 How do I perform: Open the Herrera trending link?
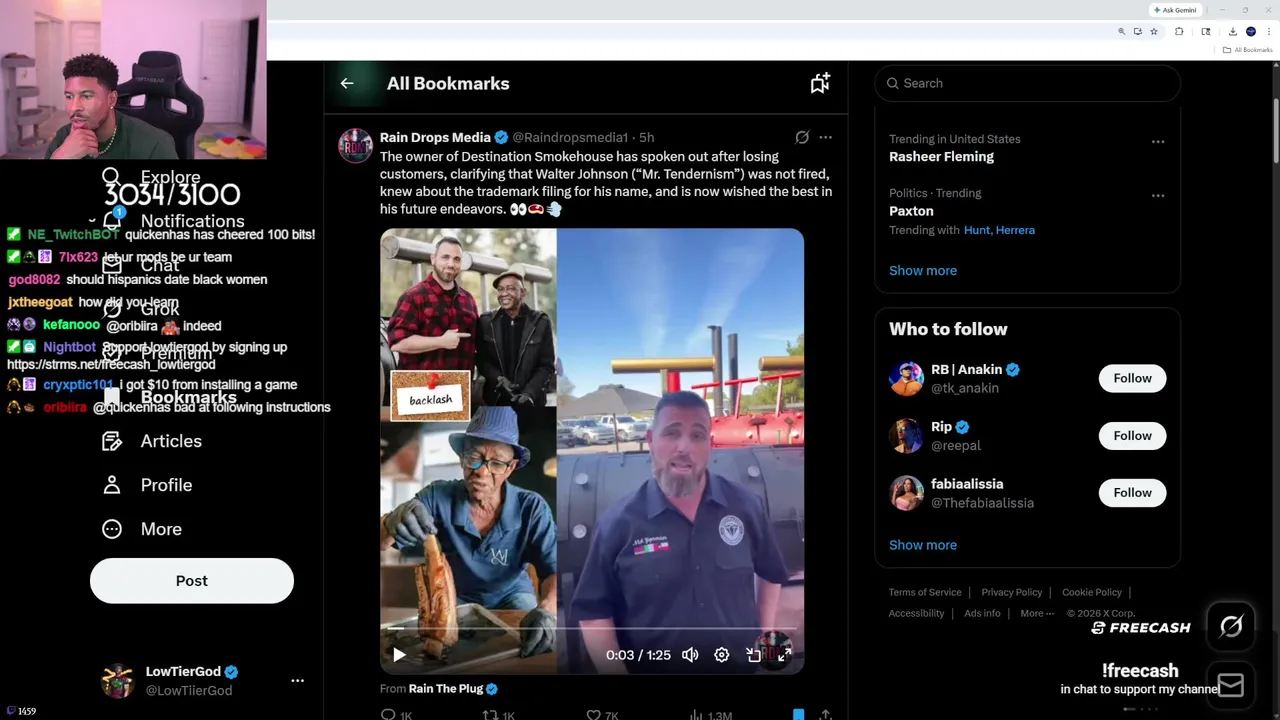(x=1015, y=230)
